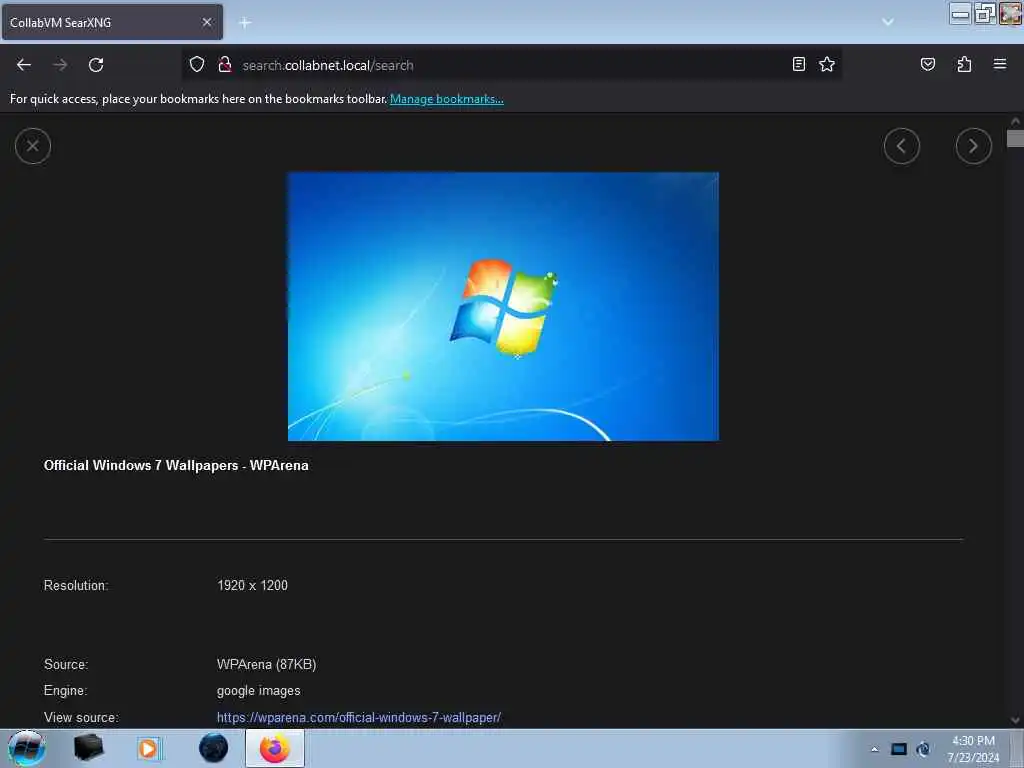Expand the list all tabs chevron

point(888,22)
